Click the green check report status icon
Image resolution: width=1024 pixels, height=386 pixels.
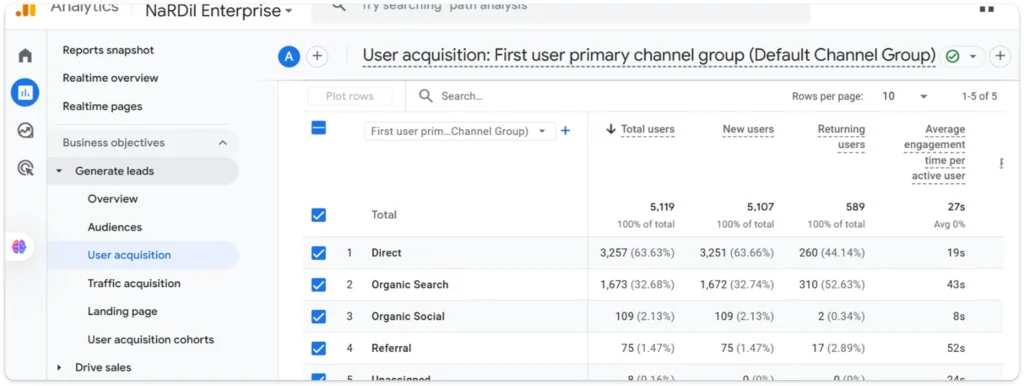click(x=952, y=57)
